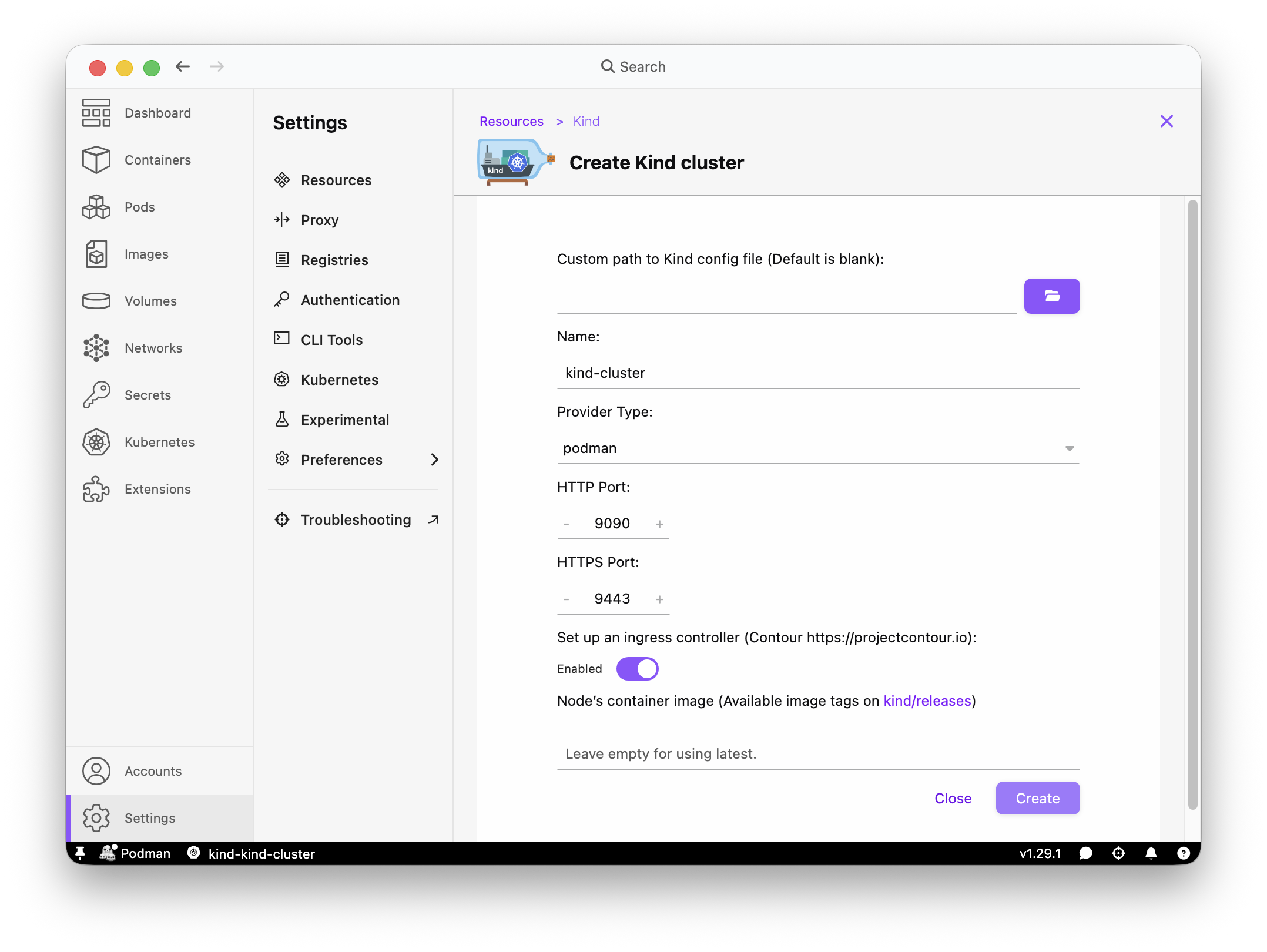The image size is (1267, 952).
Task: Click the vertical scrollbar of the form
Action: pos(1192,504)
